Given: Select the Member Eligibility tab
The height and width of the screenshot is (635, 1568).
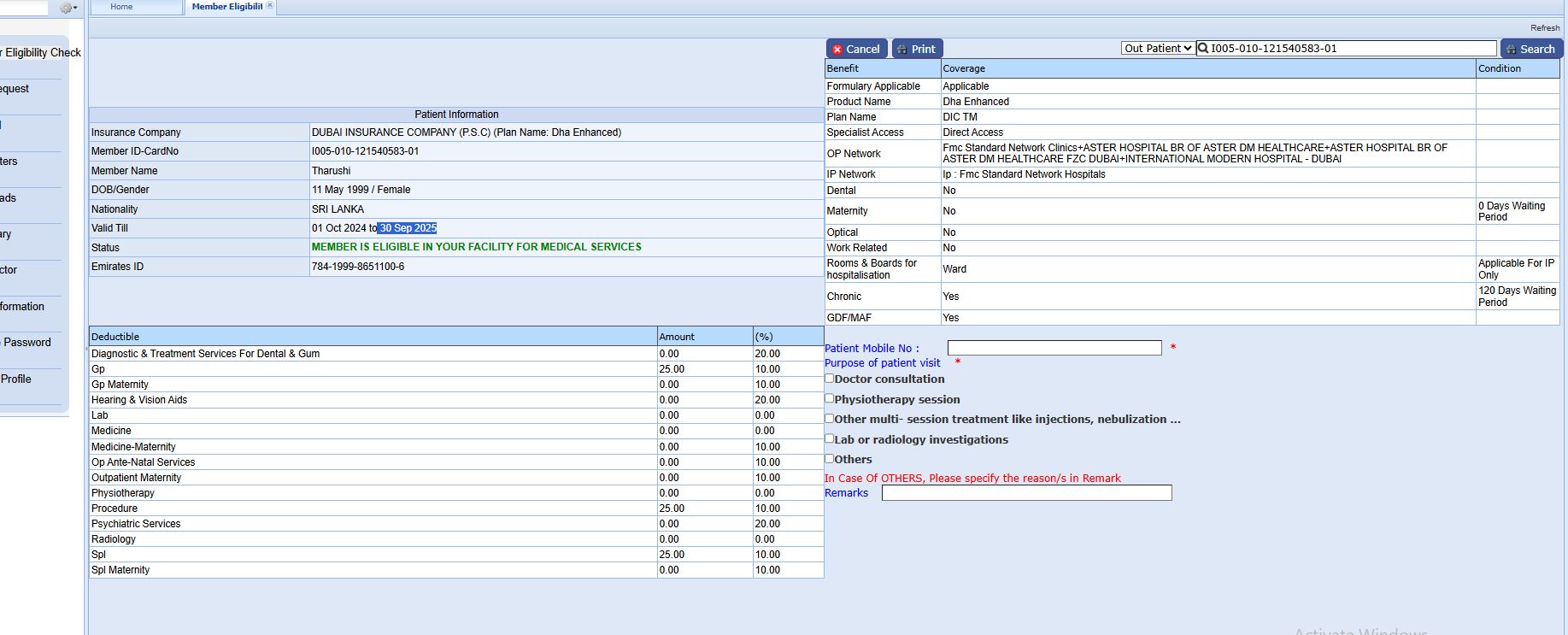Looking at the screenshot, I should [226, 7].
